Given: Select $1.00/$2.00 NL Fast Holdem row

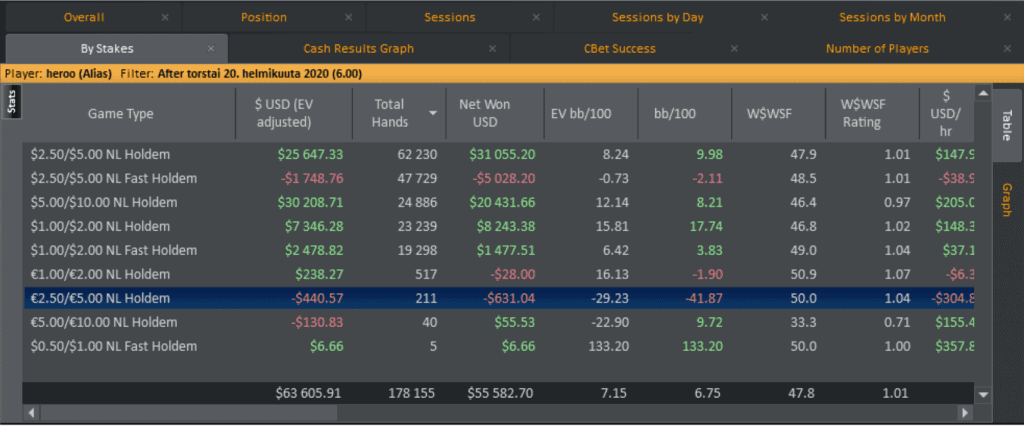Looking at the screenshot, I should [x=498, y=250].
